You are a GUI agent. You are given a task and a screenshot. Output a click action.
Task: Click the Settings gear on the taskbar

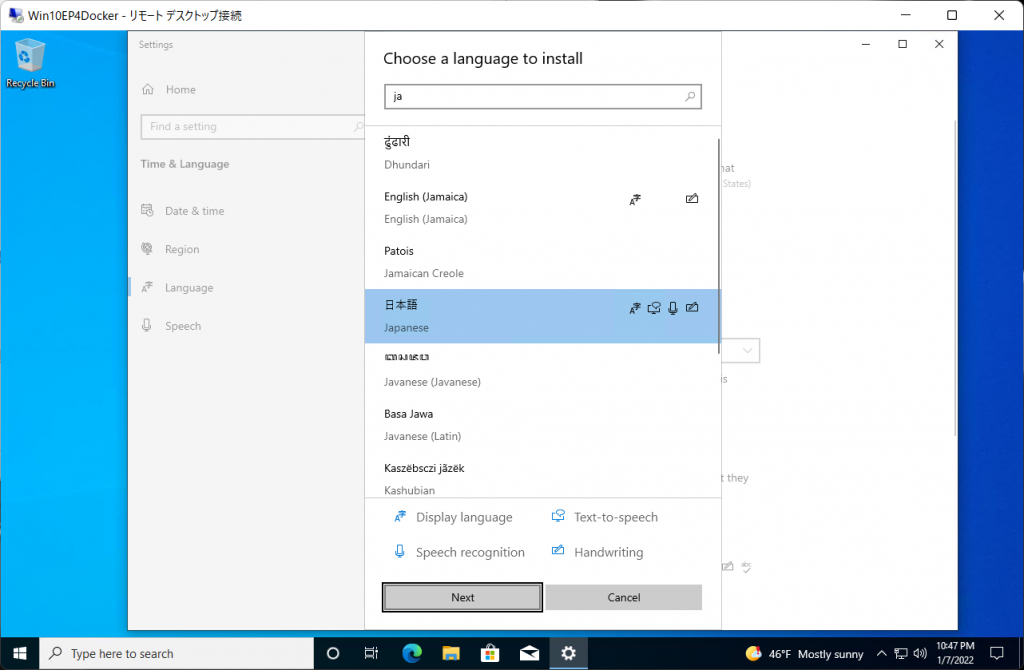pyautogui.click(x=568, y=653)
